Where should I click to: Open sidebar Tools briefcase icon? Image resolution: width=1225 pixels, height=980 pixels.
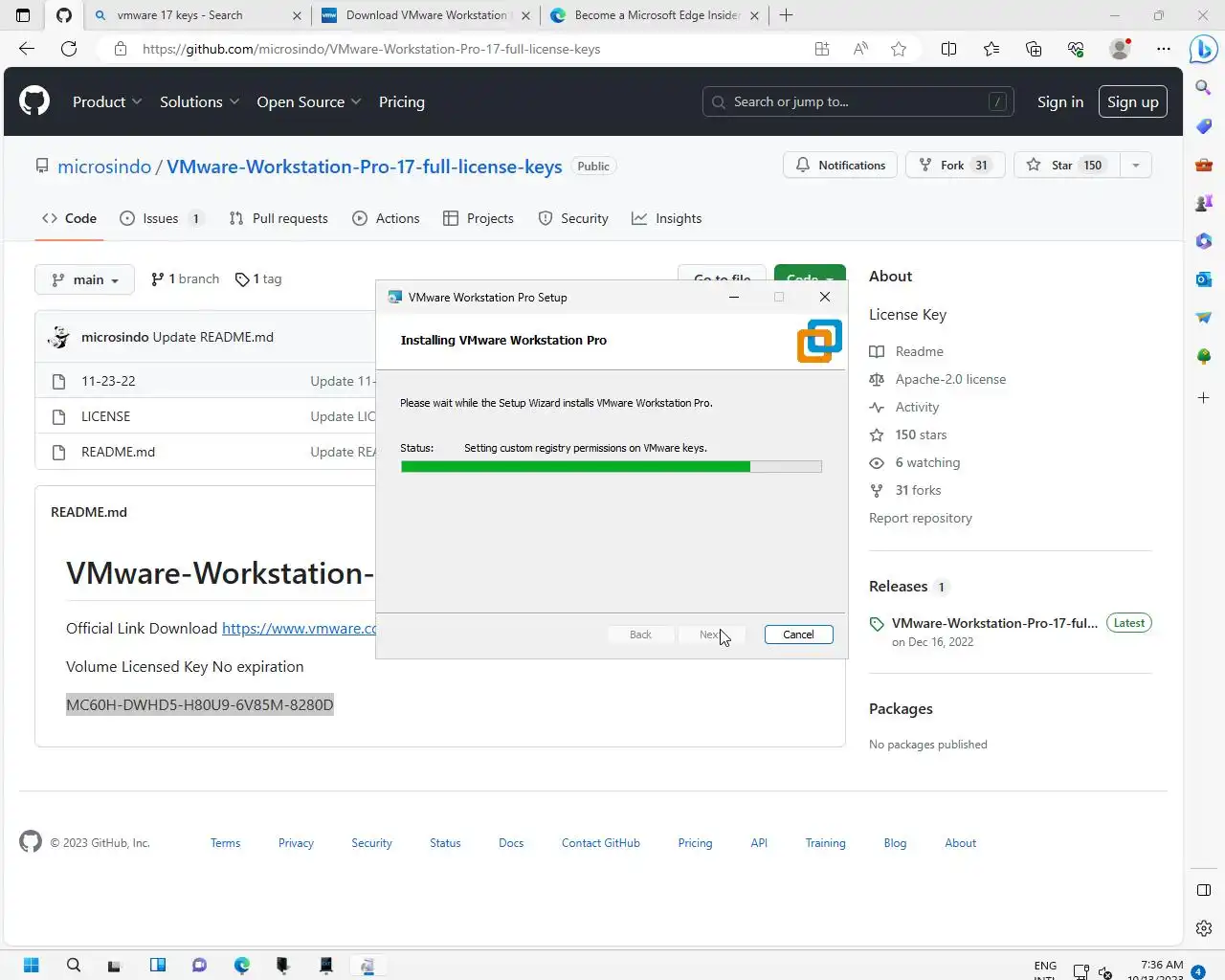(x=1204, y=165)
